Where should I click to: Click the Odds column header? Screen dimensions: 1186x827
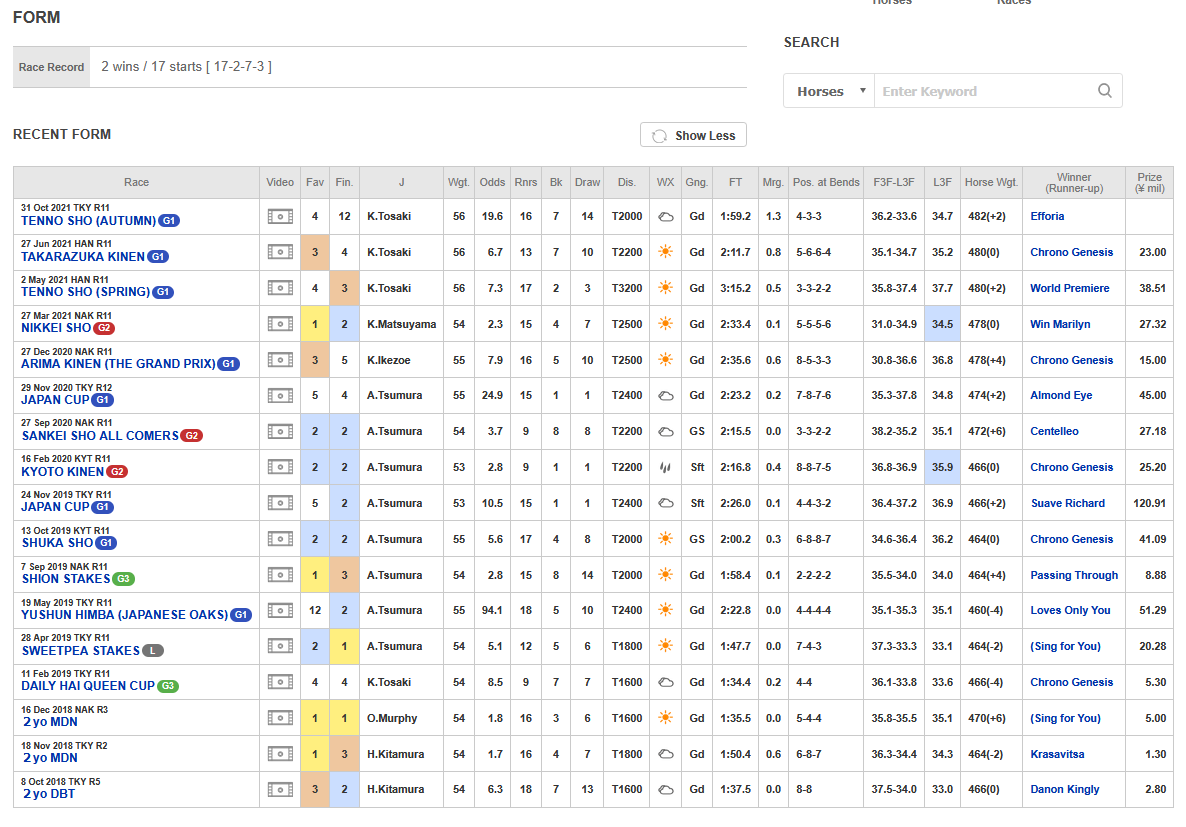[492, 182]
